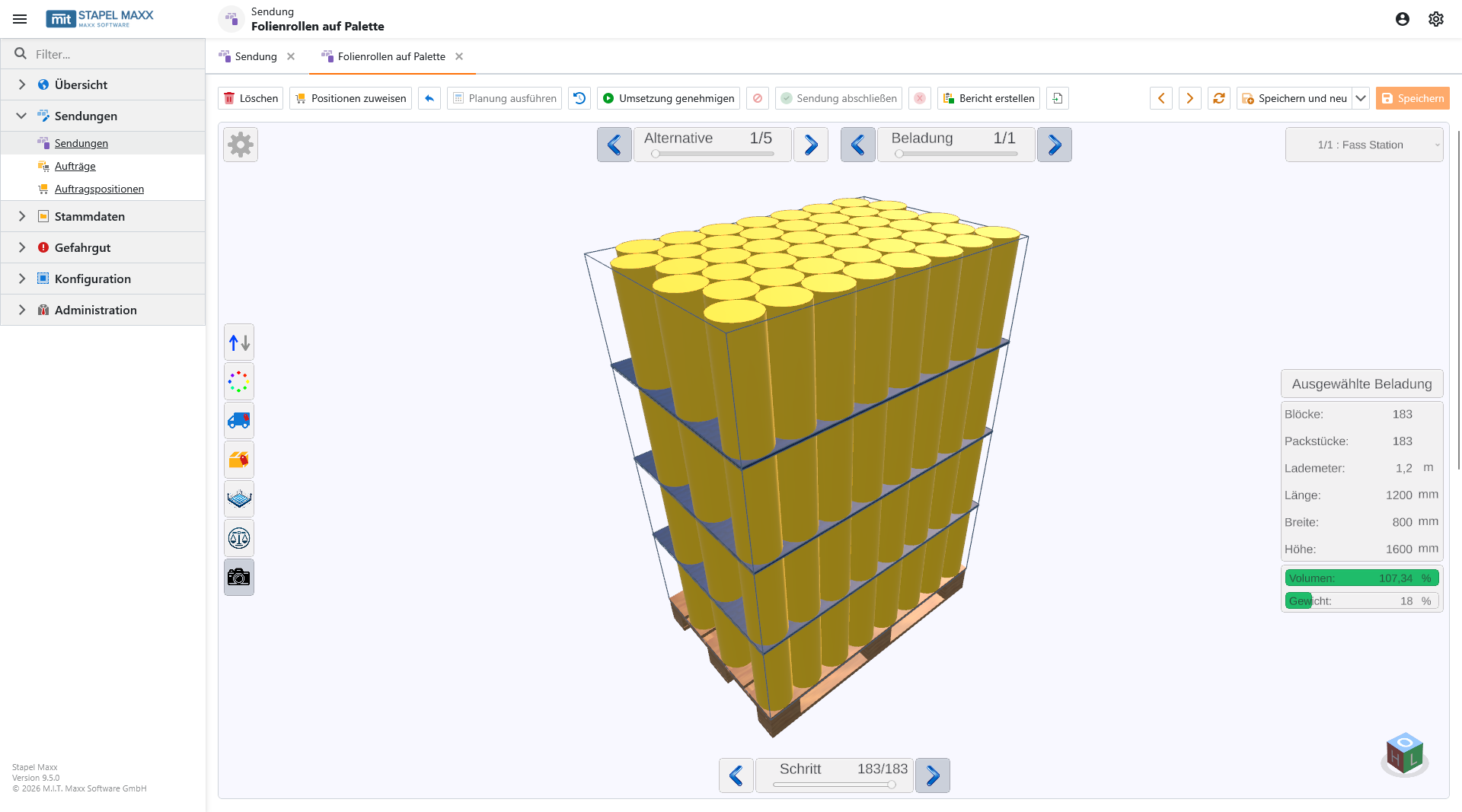The image size is (1462, 812).
Task: Click the Stapel Maxx logo
Action: click(x=100, y=19)
